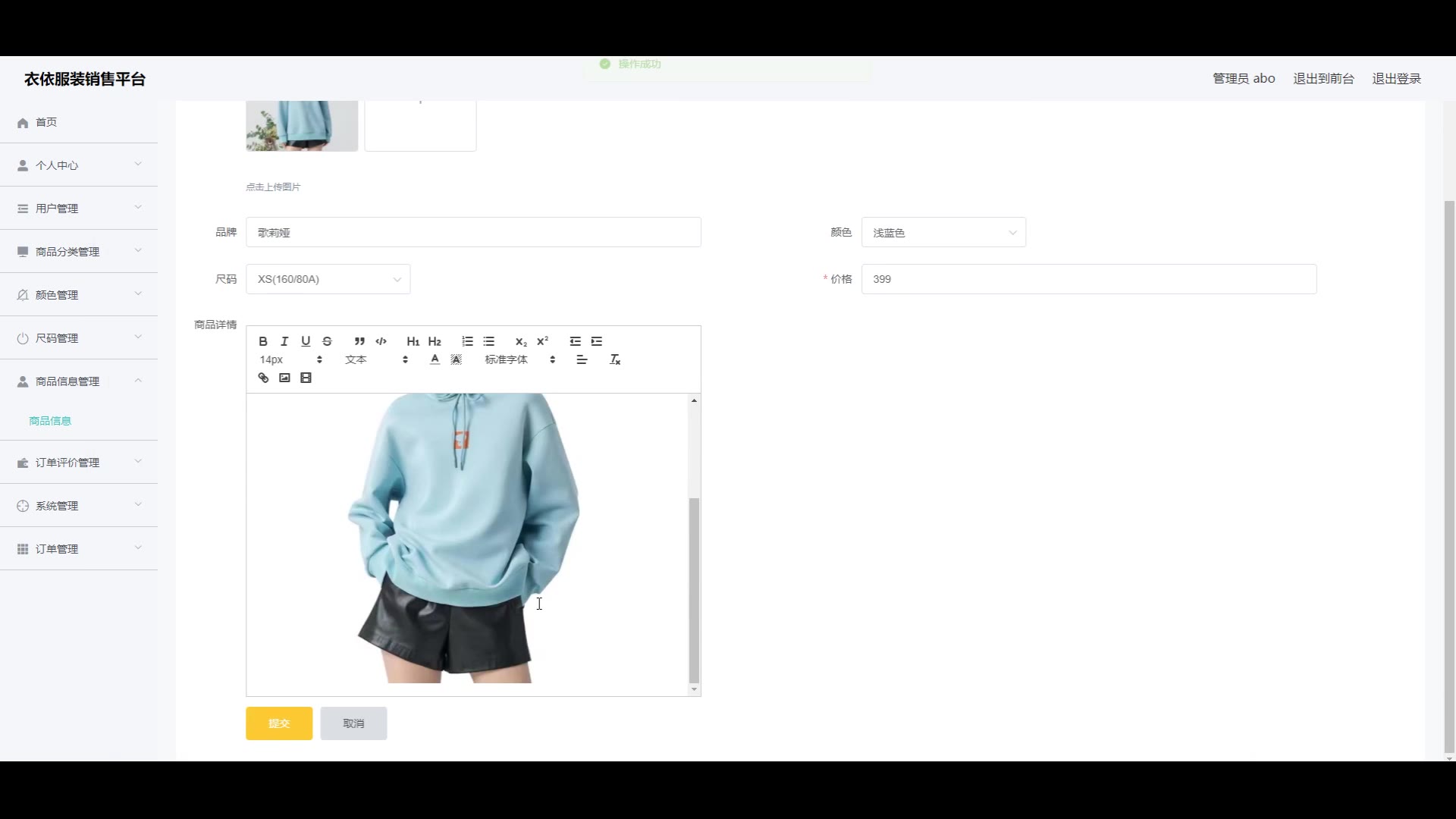Click the editor scrollbar up arrow
The image size is (1456, 819).
(x=694, y=400)
